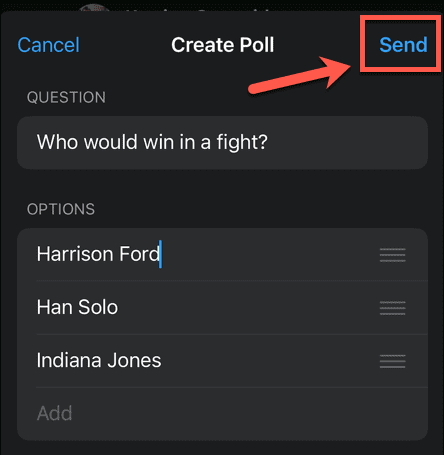This screenshot has width=444, height=455.
Task: Tap the Add option field
Action: tap(222, 414)
